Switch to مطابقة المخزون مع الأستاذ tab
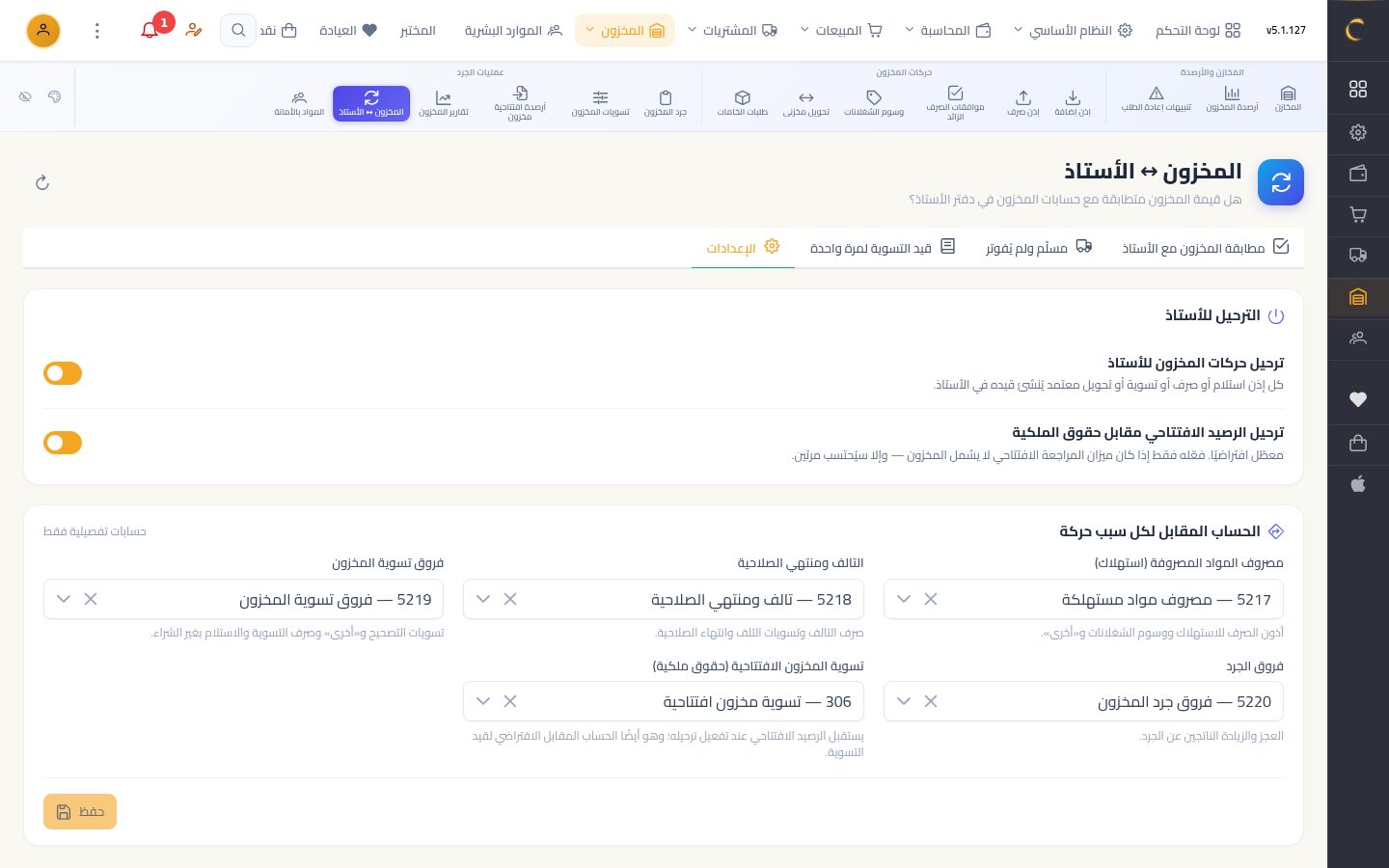The image size is (1389, 868). click(x=1206, y=248)
